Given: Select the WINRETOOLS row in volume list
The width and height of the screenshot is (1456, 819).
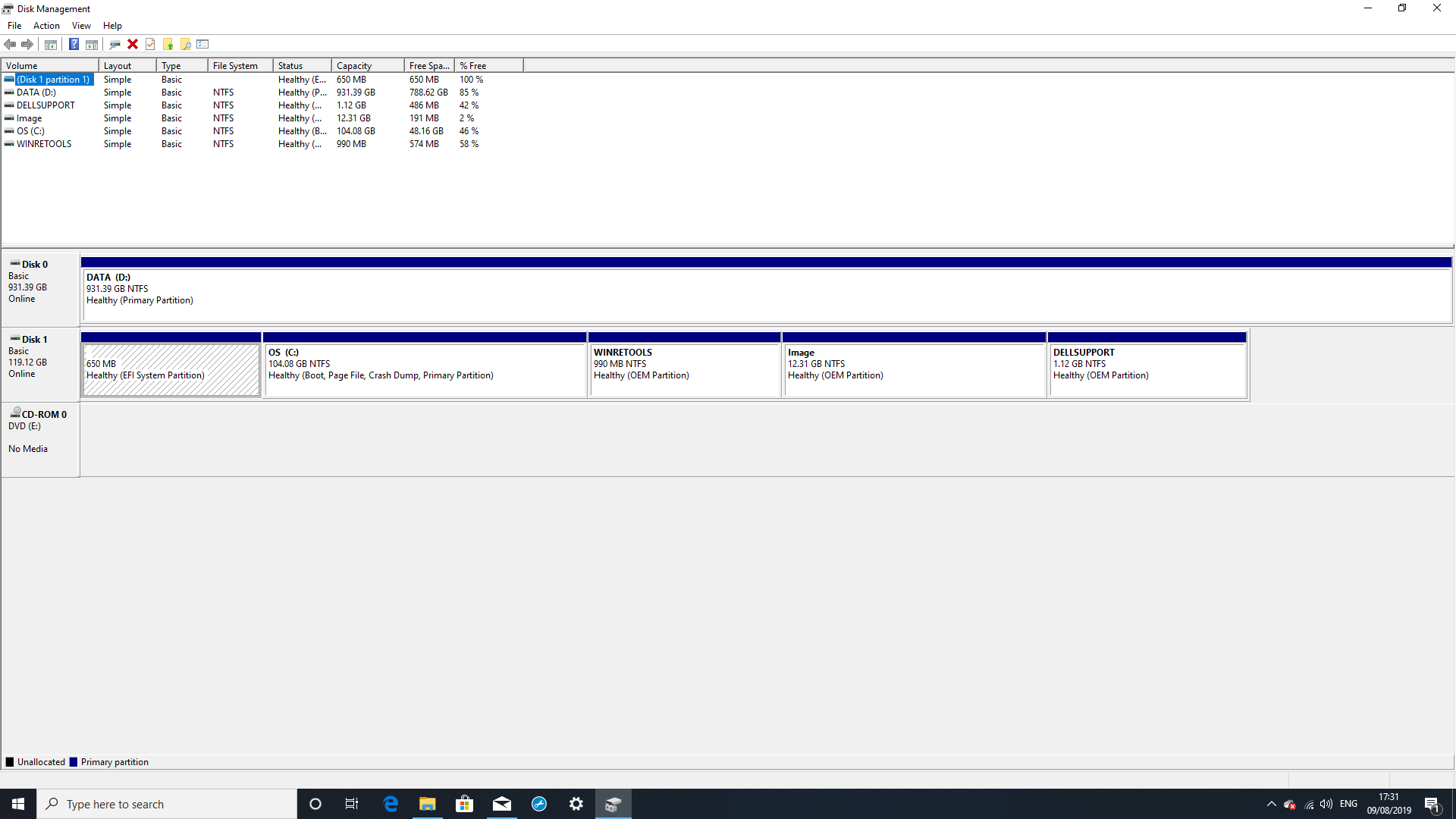Looking at the screenshot, I should (44, 144).
